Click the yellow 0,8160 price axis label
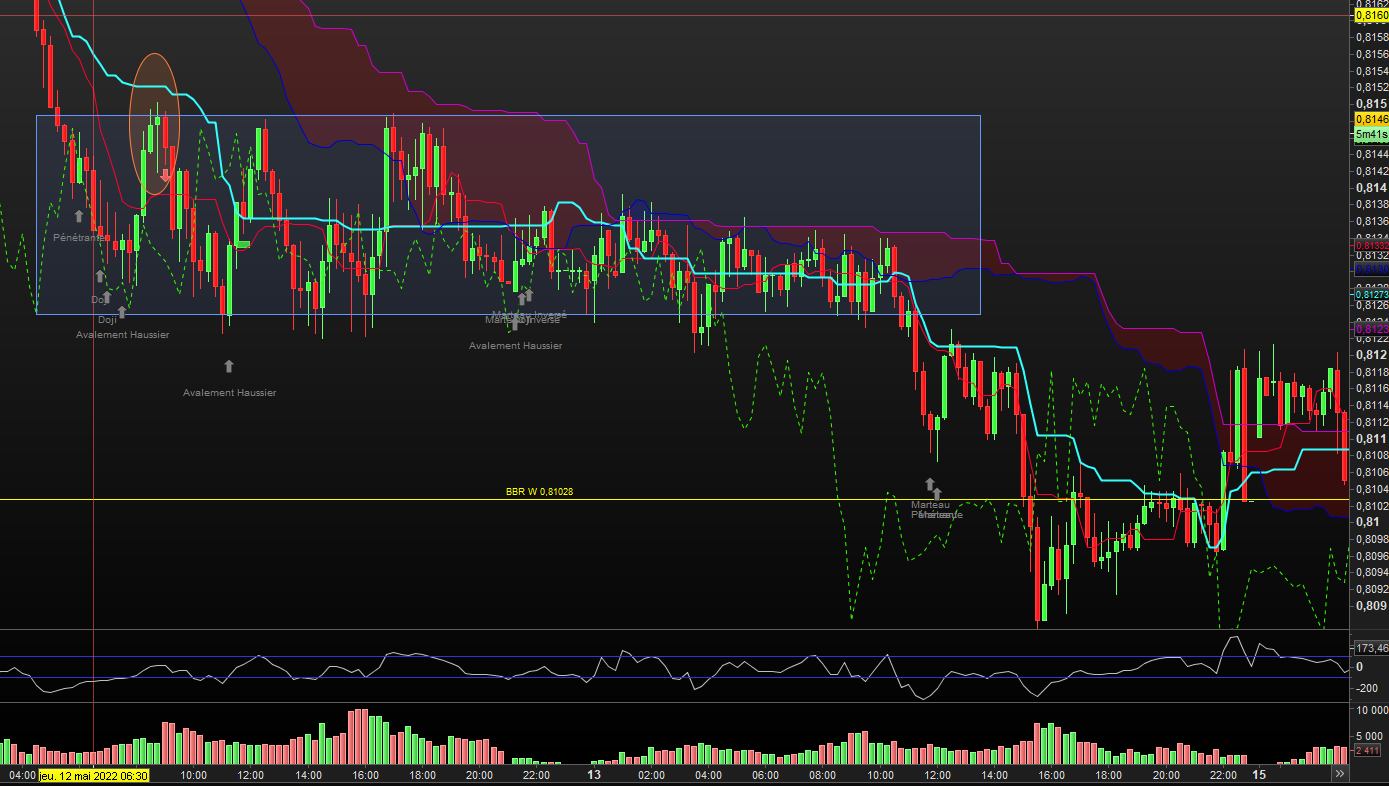This screenshot has width=1389, height=786. pos(1369,15)
